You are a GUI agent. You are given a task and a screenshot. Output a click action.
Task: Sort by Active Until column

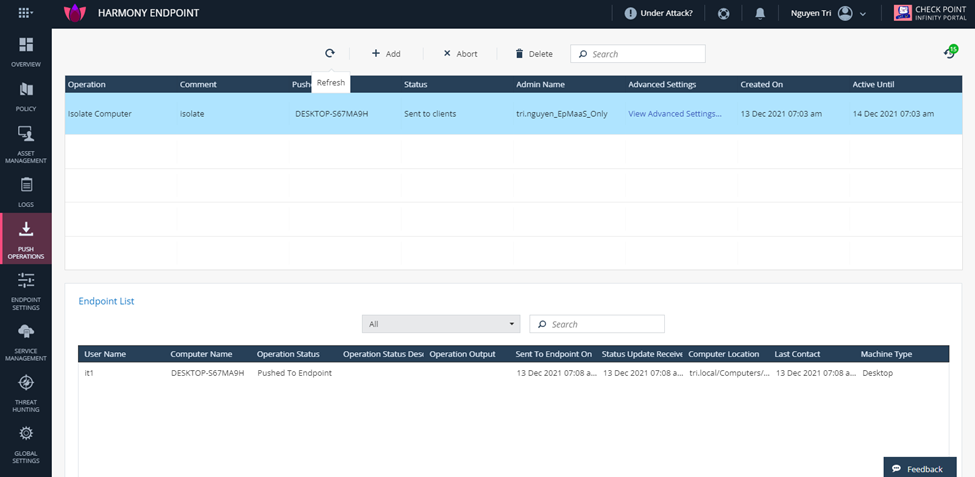tap(874, 85)
